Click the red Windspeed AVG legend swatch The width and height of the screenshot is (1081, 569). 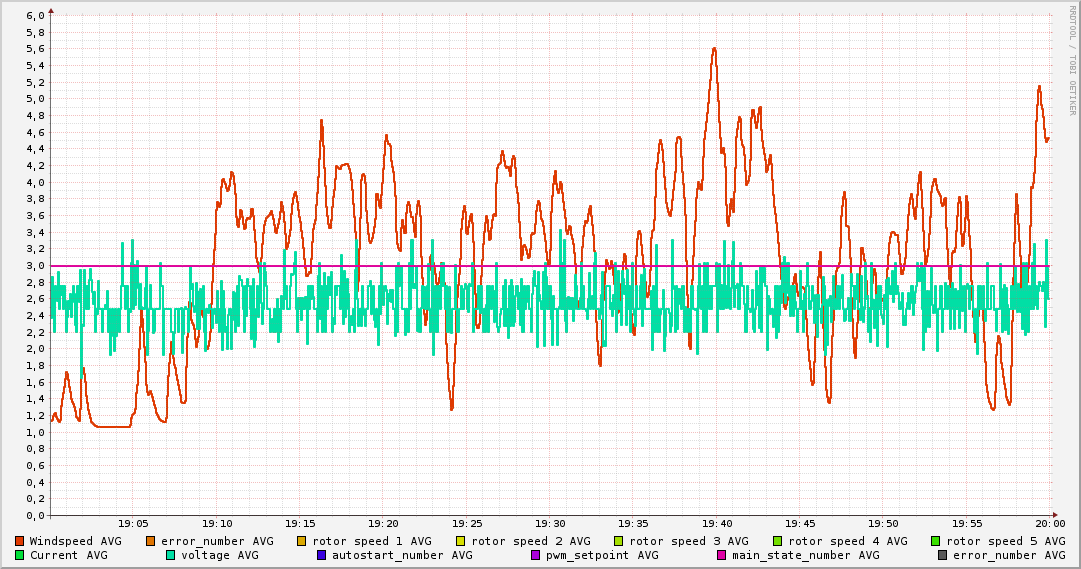click(19, 541)
